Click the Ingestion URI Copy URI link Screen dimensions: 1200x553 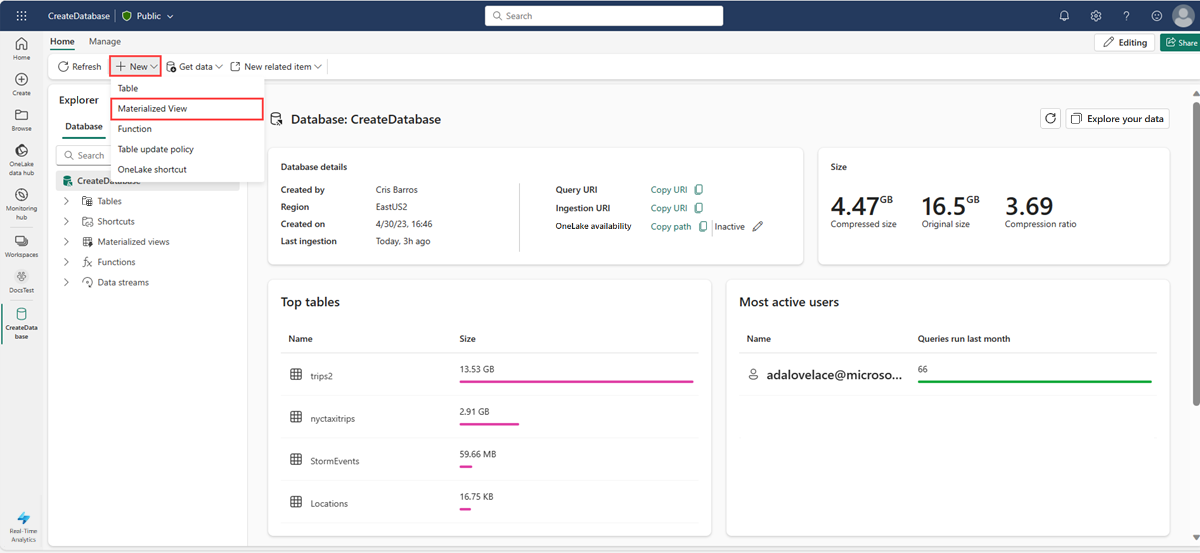click(x=668, y=208)
